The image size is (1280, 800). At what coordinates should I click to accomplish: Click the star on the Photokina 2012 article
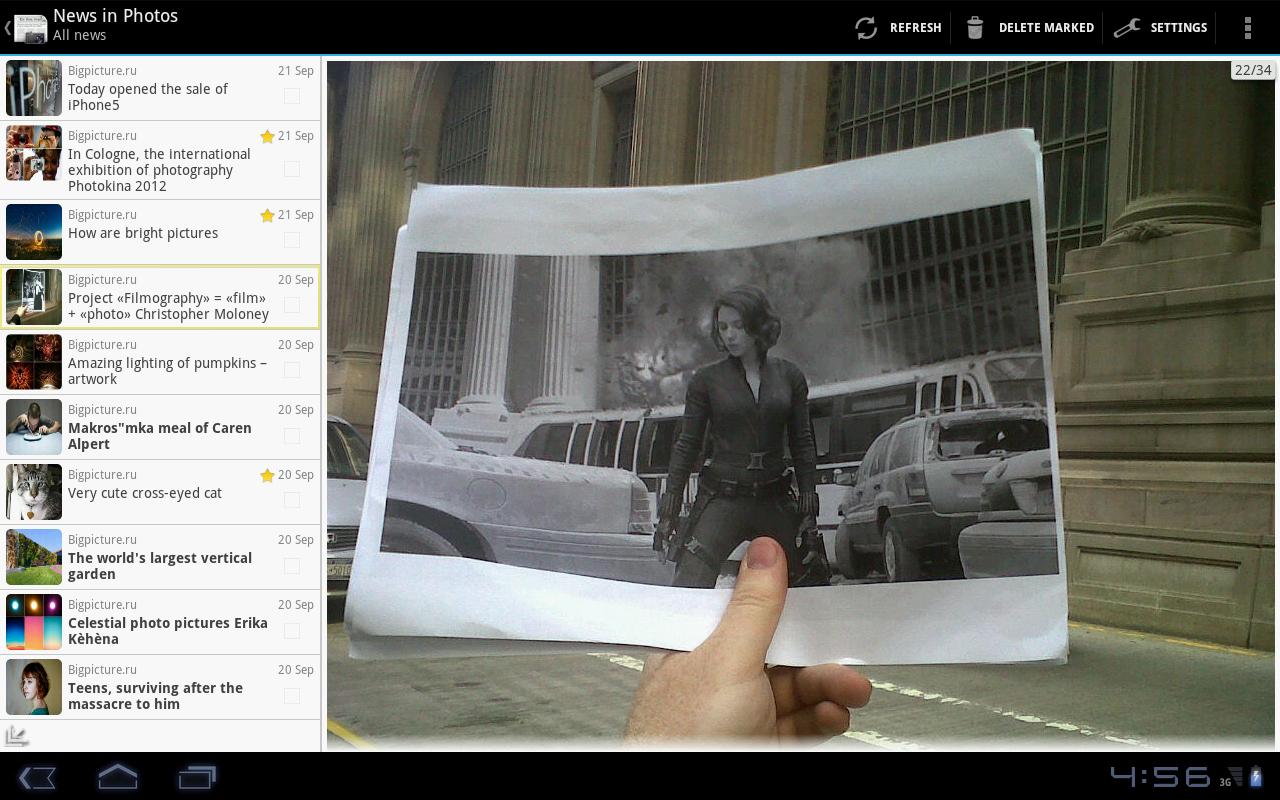[x=267, y=136]
